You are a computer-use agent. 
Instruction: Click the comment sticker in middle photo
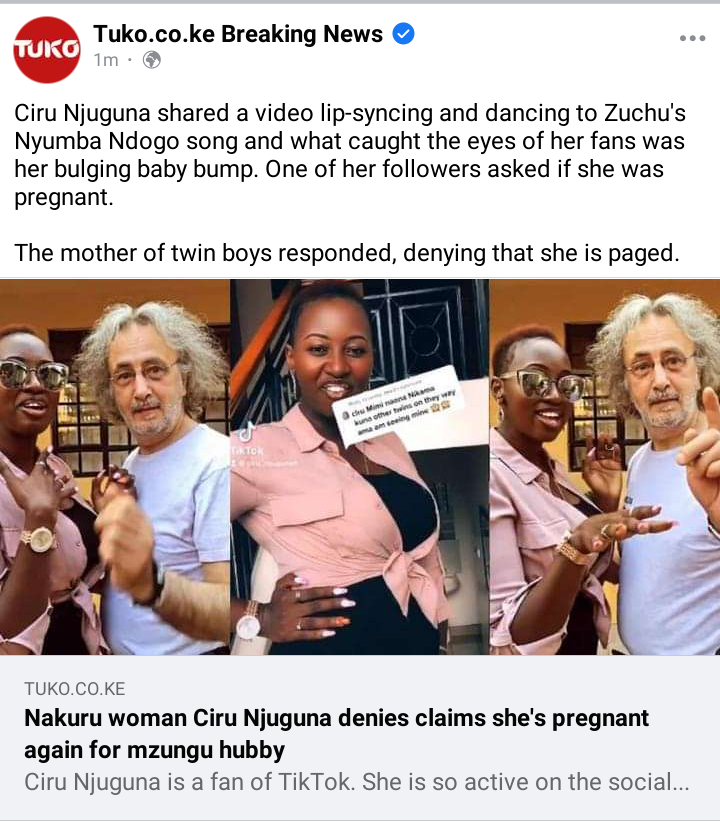397,406
